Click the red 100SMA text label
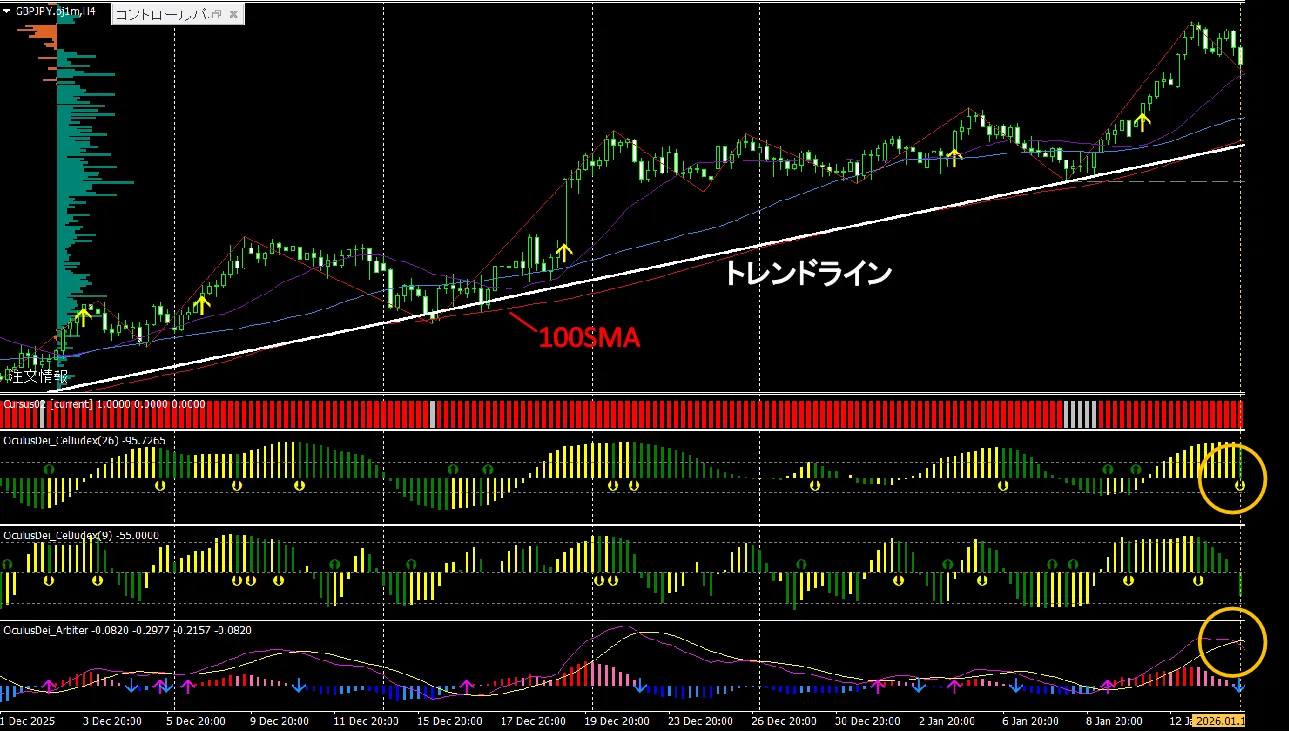The height and width of the screenshot is (732, 1289). click(x=589, y=338)
